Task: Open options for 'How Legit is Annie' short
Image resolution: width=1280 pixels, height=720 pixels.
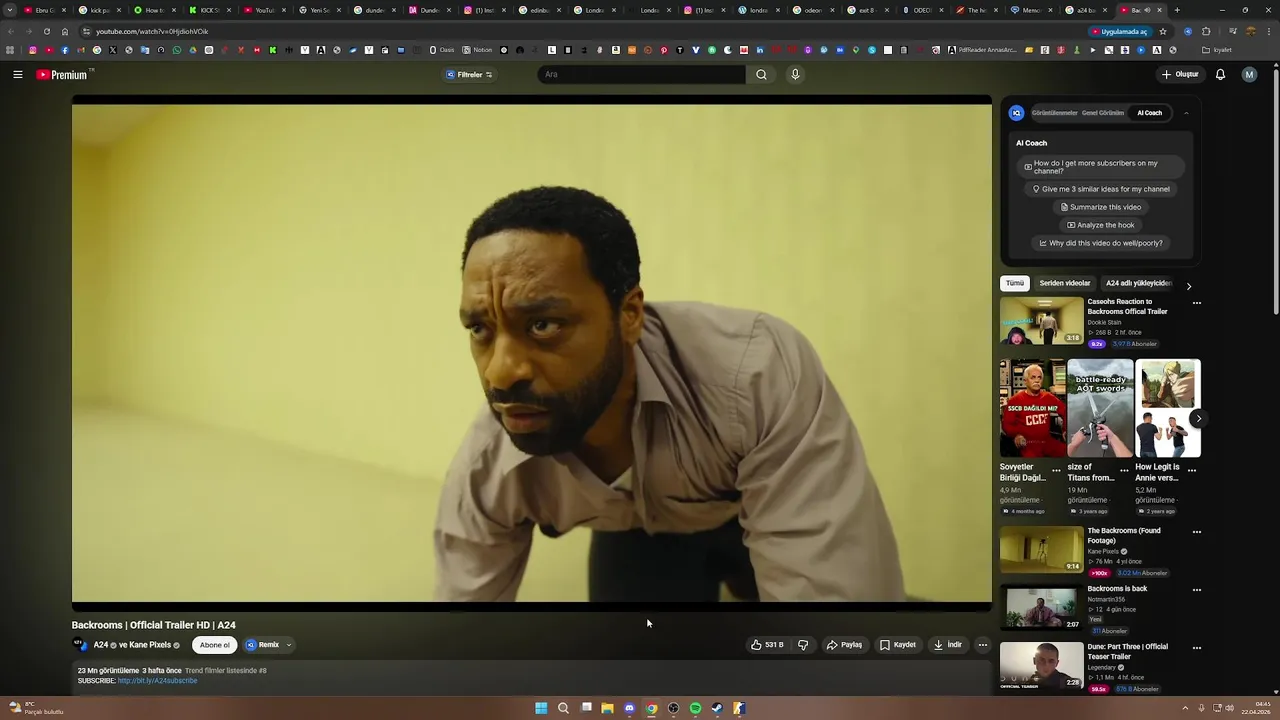Action: (1192, 469)
